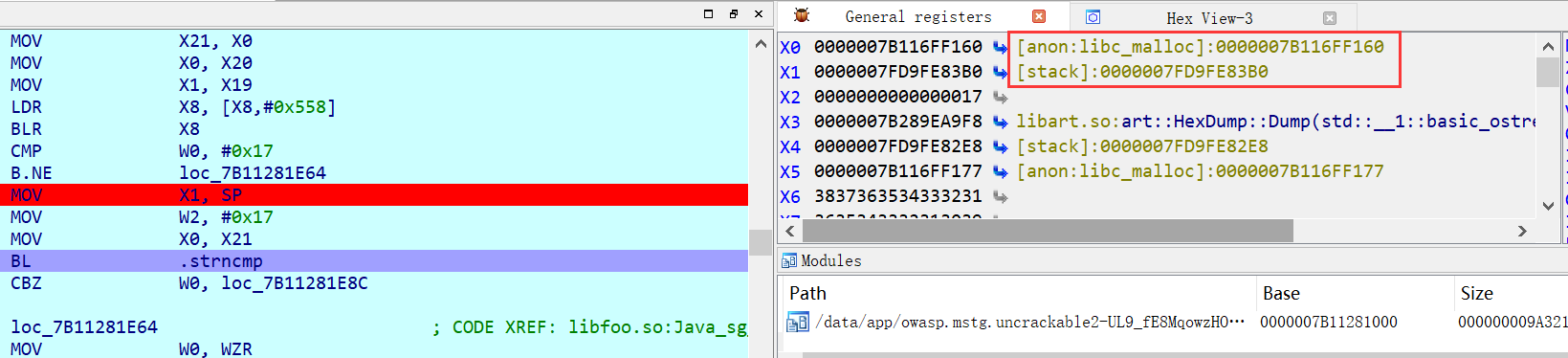
Task: Select the X4 register name
Action: pyautogui.click(x=790, y=146)
